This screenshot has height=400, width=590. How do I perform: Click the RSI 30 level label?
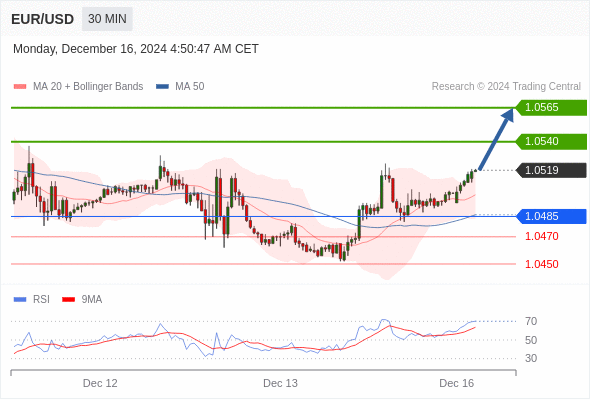point(531,358)
